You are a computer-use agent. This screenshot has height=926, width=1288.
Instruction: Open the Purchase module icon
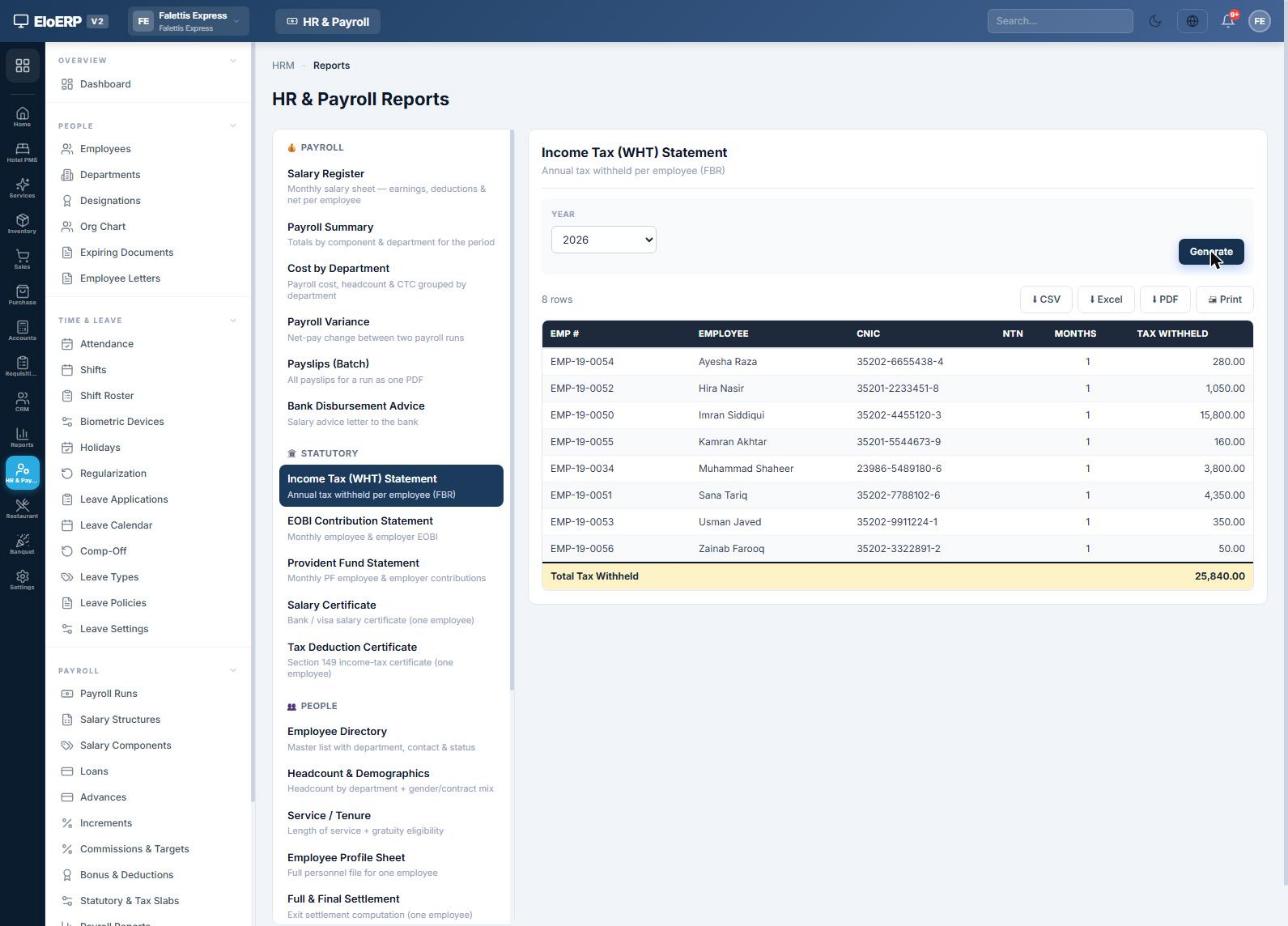pyautogui.click(x=22, y=295)
